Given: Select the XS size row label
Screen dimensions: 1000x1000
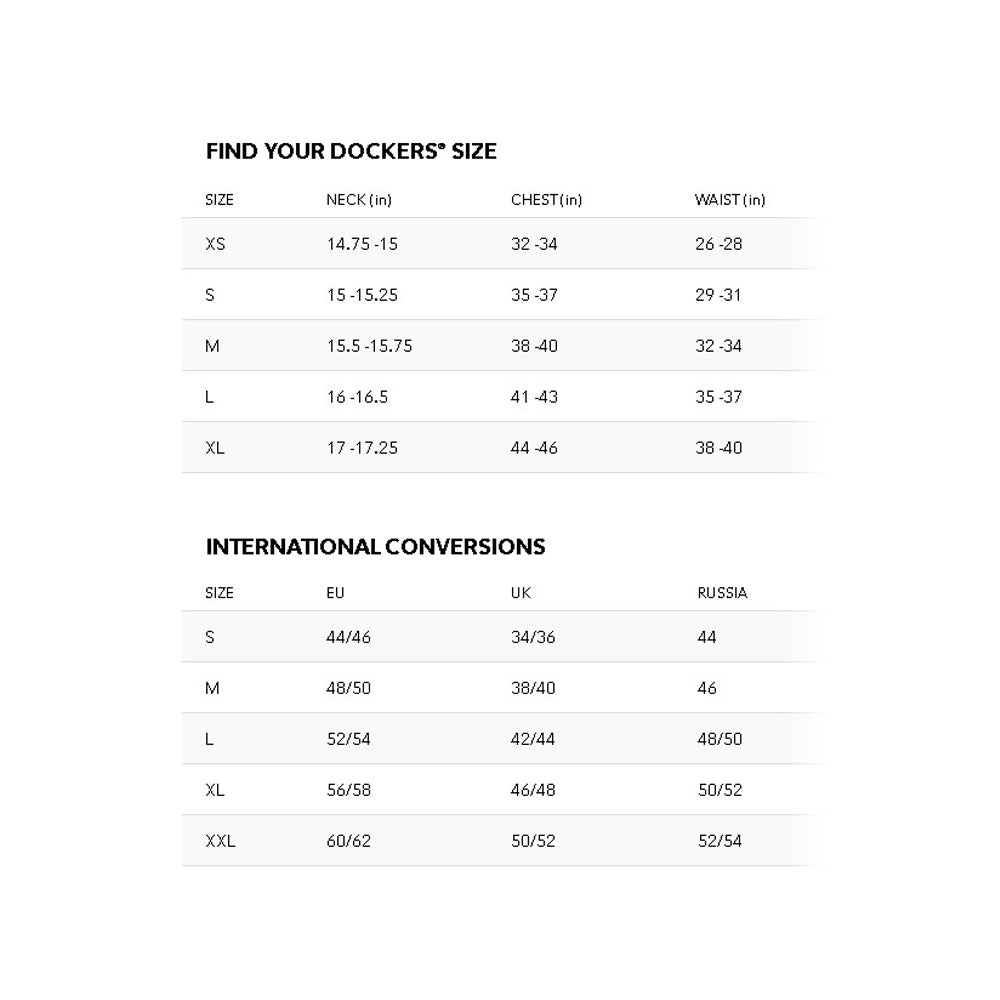Looking at the screenshot, I should 215,244.
